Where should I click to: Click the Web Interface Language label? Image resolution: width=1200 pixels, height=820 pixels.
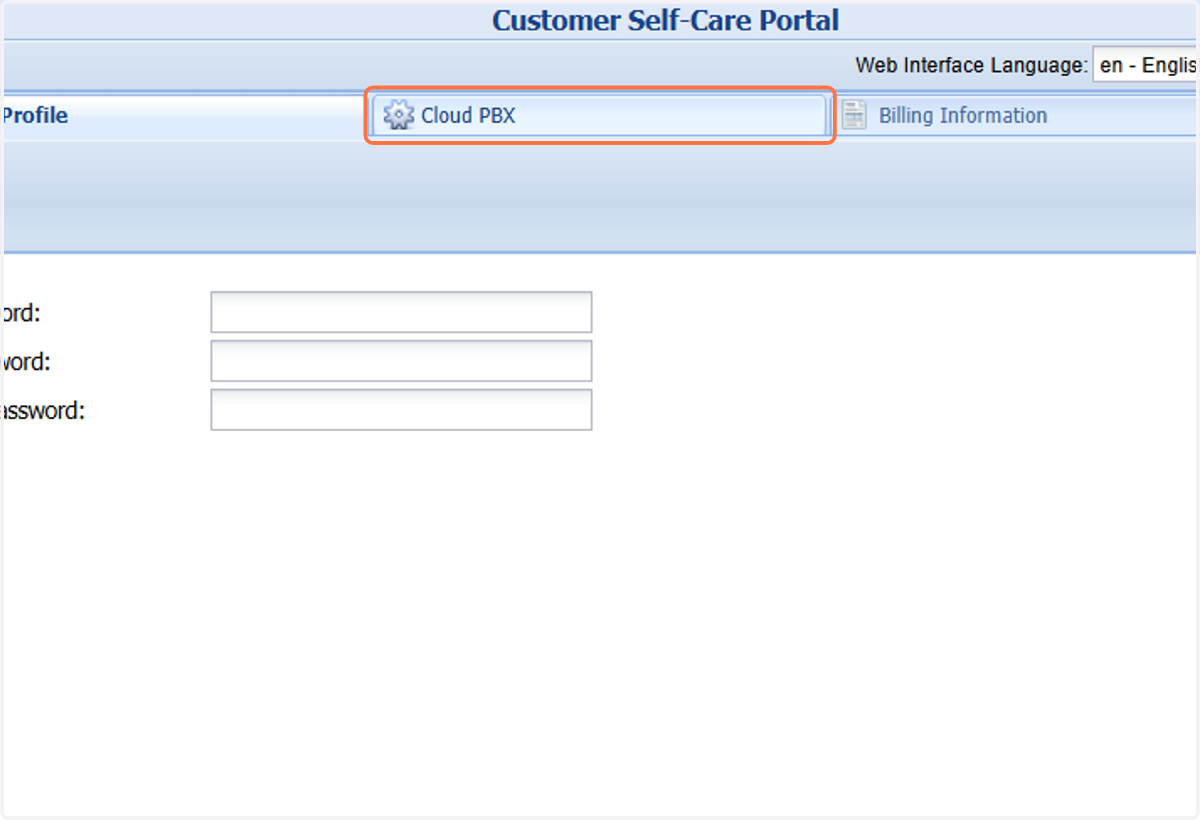(x=971, y=66)
